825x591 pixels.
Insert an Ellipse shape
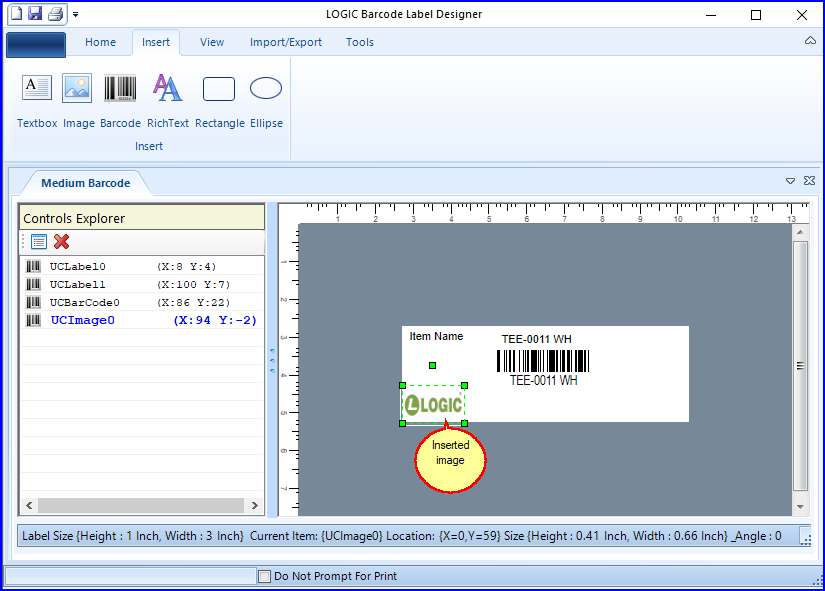pos(266,101)
